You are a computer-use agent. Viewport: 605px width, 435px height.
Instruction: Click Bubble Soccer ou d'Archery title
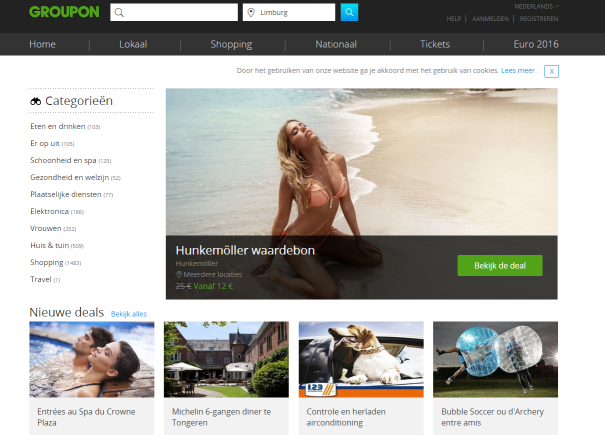492,417
